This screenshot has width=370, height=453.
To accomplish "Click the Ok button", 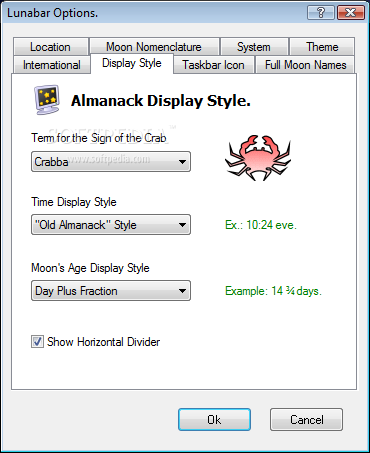I will (x=214, y=420).
